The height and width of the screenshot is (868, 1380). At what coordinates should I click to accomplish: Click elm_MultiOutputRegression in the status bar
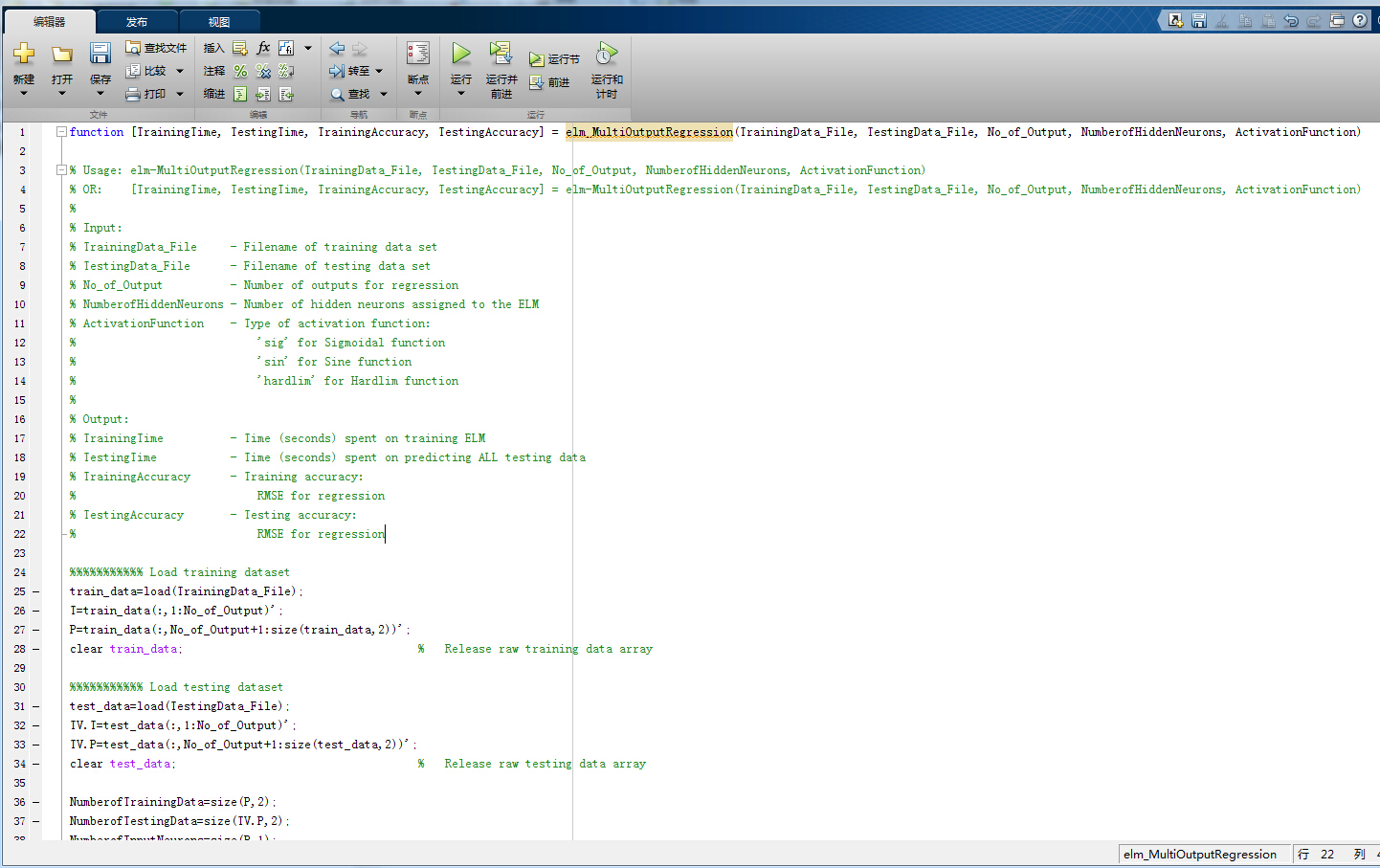click(x=1200, y=855)
